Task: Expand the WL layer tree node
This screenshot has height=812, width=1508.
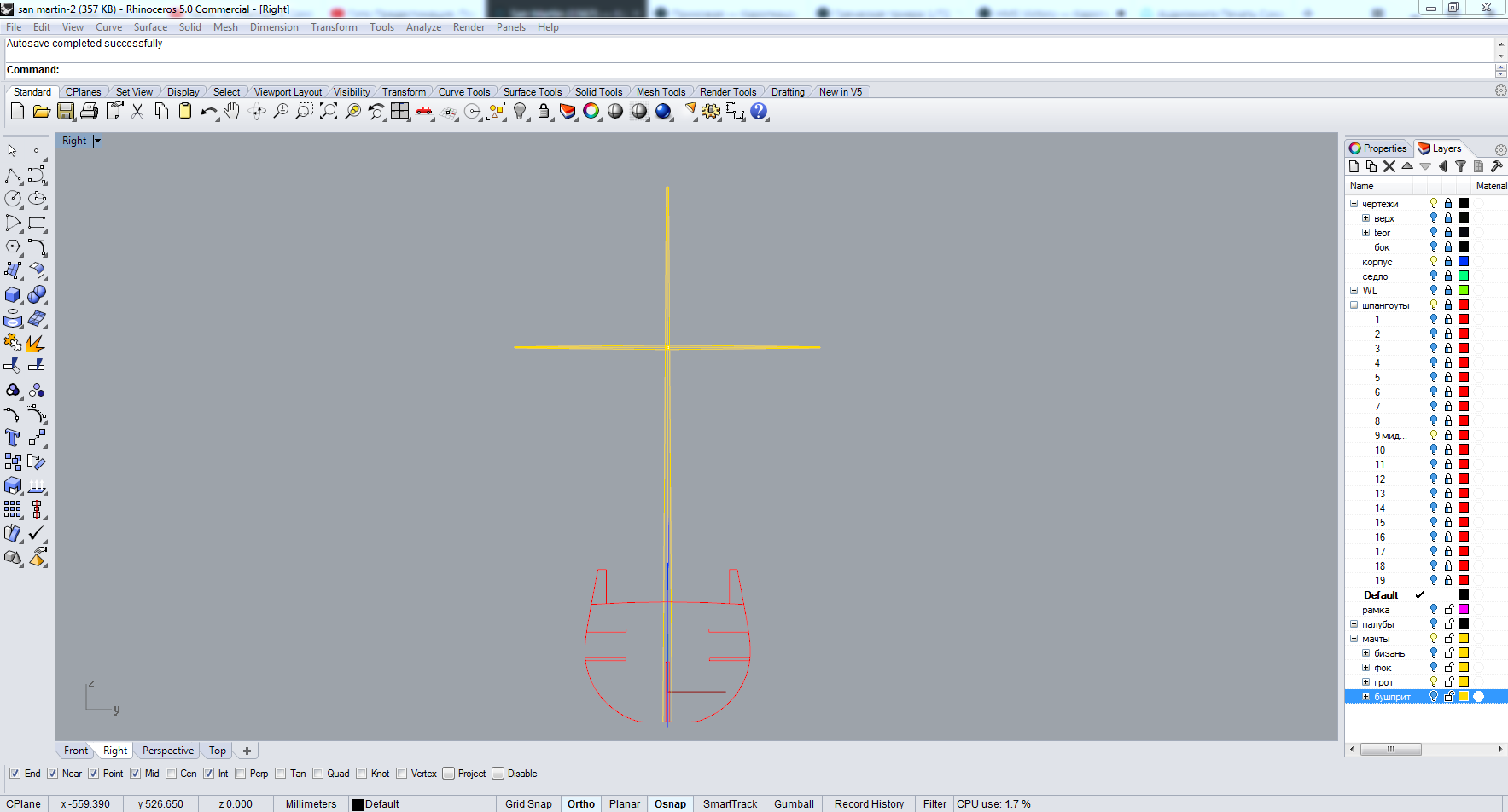Action: tap(1354, 291)
